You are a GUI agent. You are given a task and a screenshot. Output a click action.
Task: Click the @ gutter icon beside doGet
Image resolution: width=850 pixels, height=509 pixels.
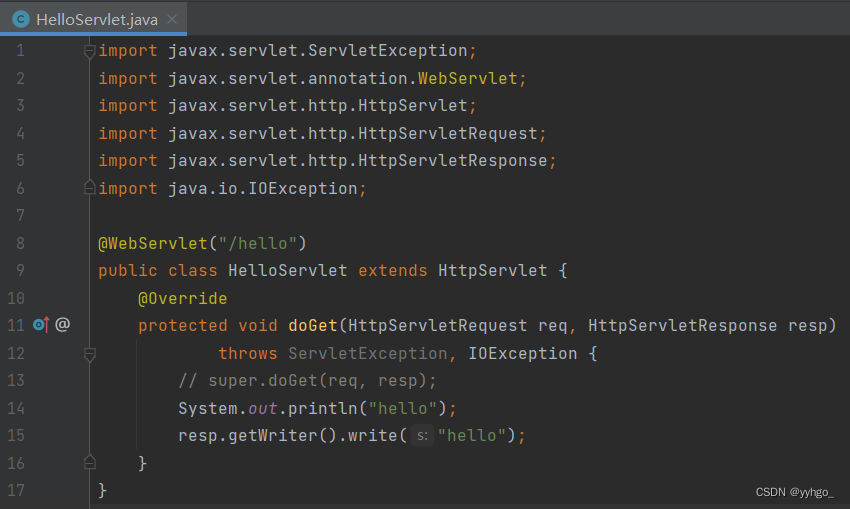click(x=62, y=325)
